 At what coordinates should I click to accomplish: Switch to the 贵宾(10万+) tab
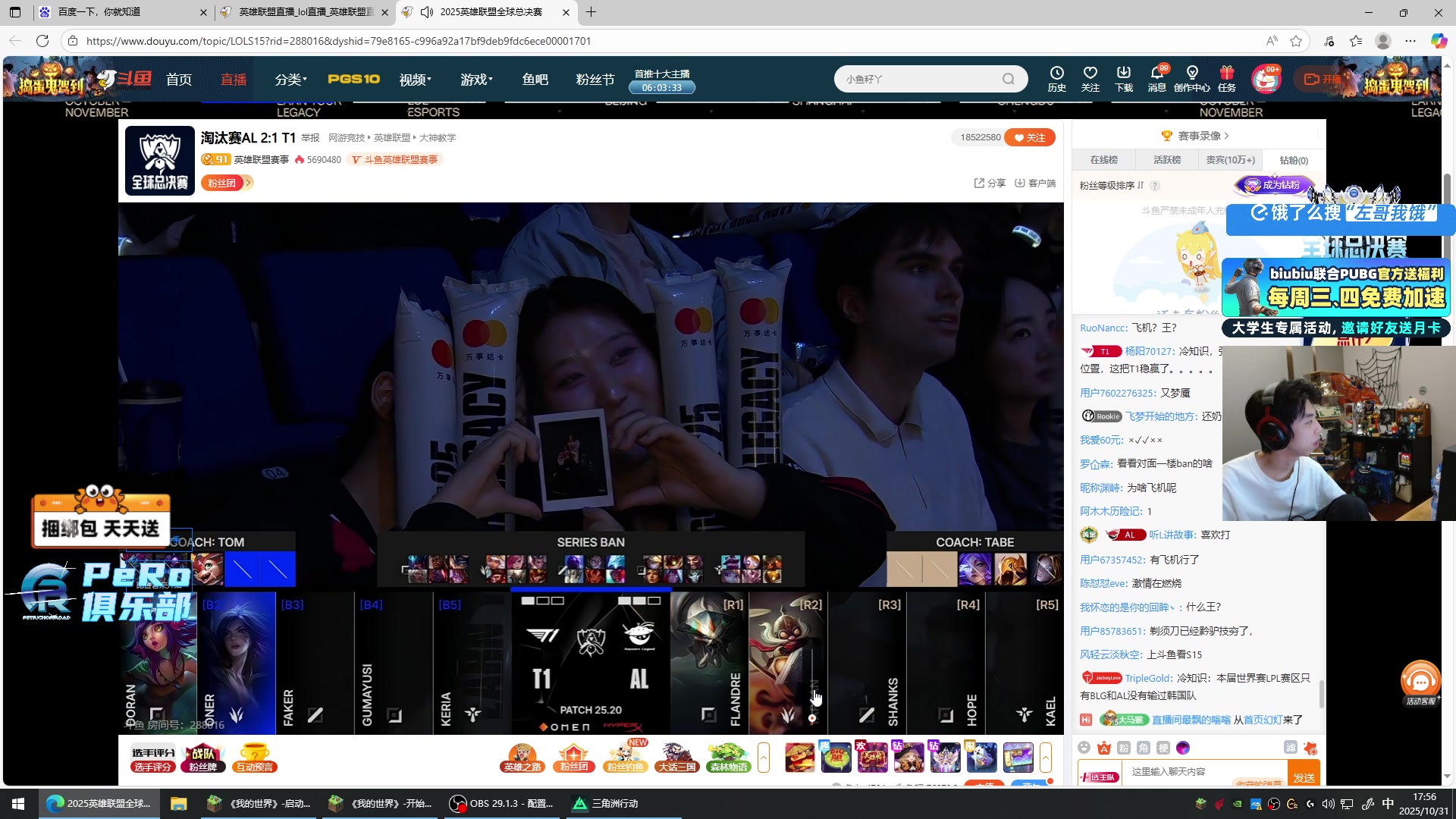1230,160
